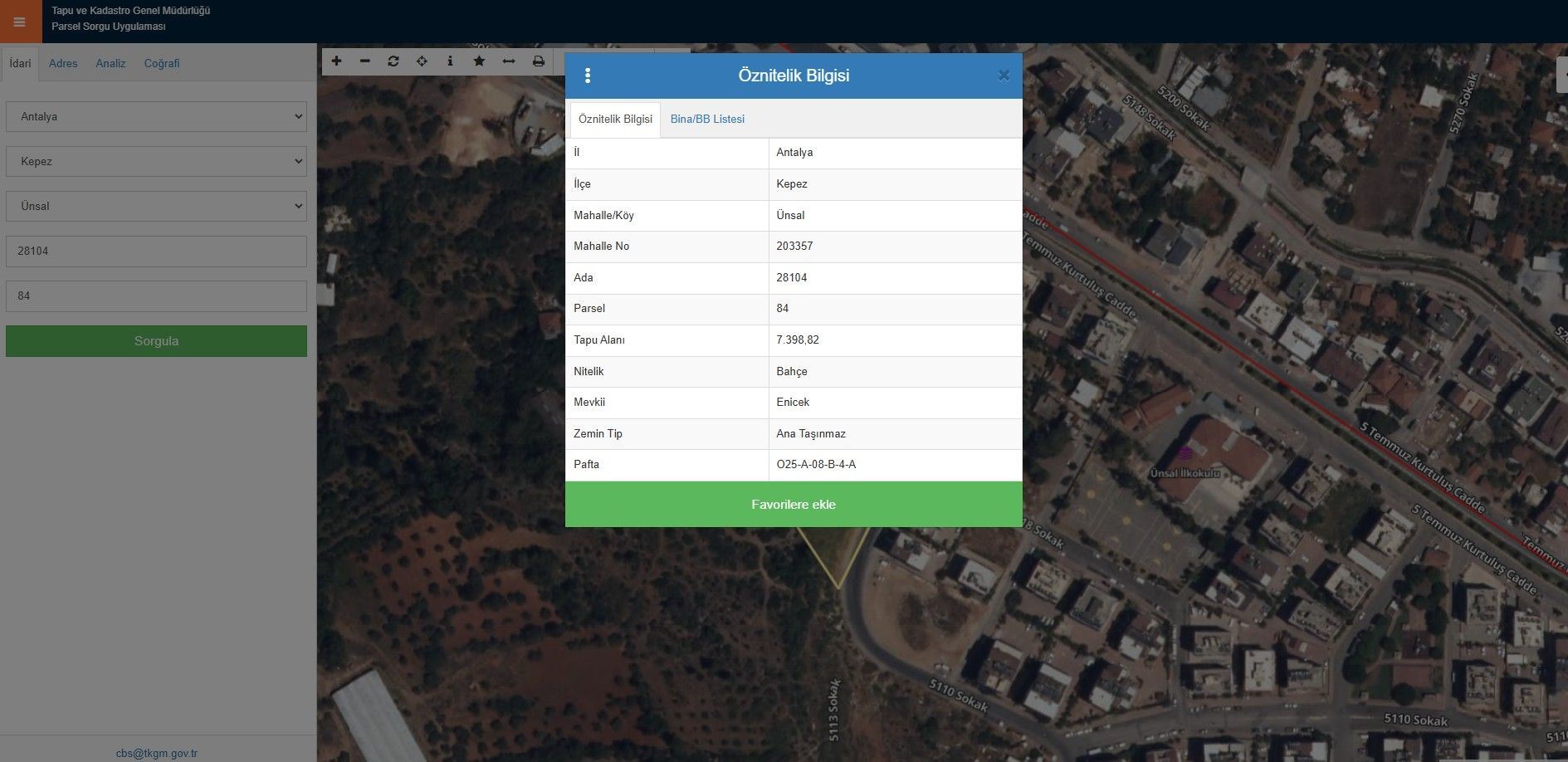
Task: Expand the Ünsal neighborhood dropdown
Action: (x=156, y=207)
